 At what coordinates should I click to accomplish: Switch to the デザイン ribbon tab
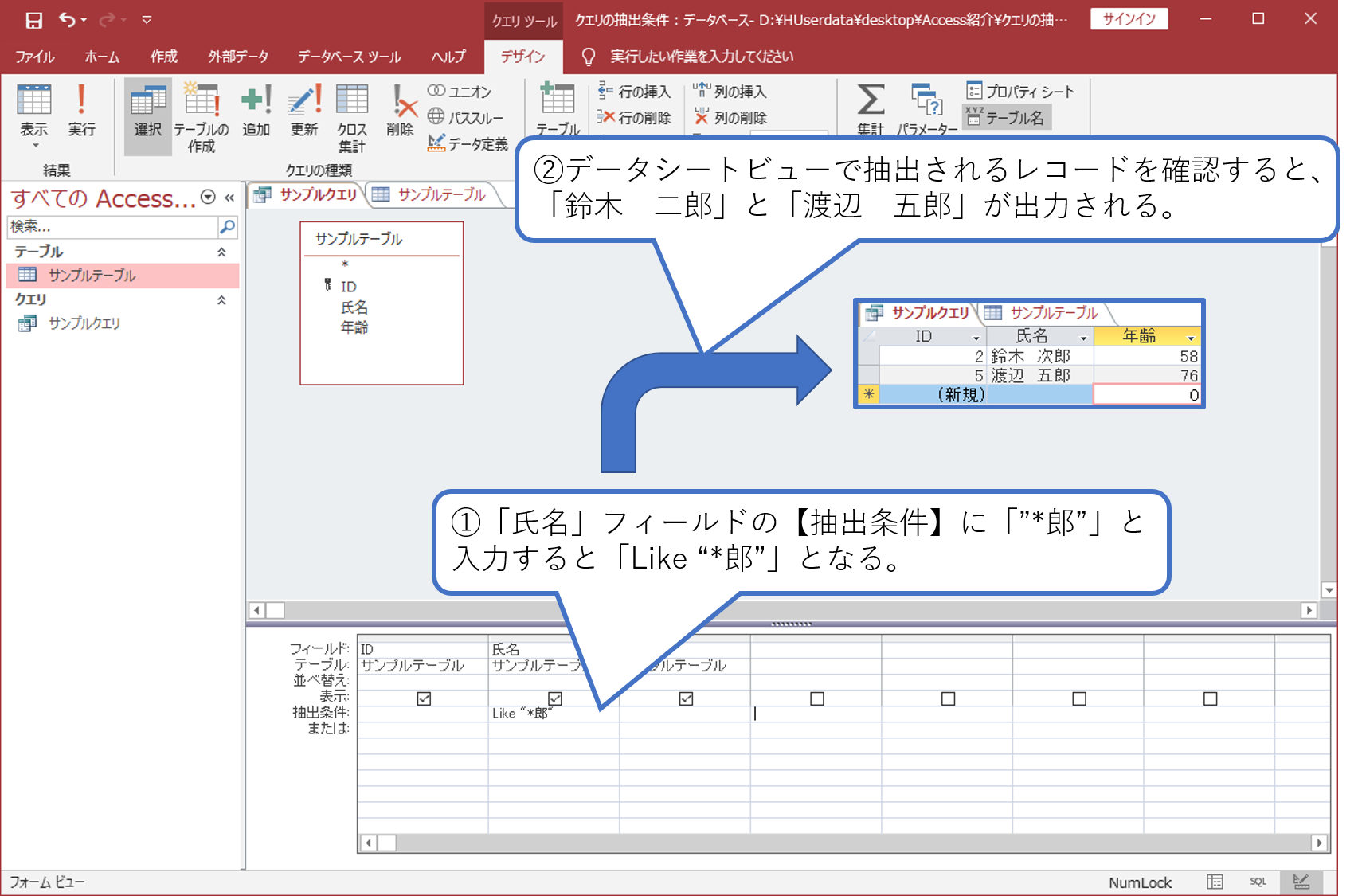(522, 57)
